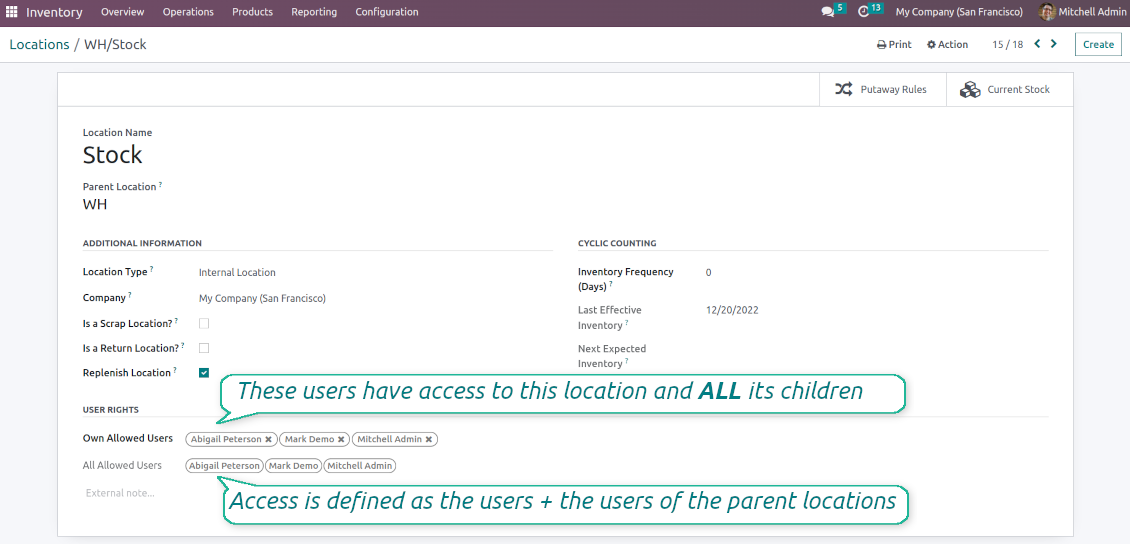1130x544 pixels.
Task: Show help tooltip for Inventory Frequency
Action: click(611, 285)
